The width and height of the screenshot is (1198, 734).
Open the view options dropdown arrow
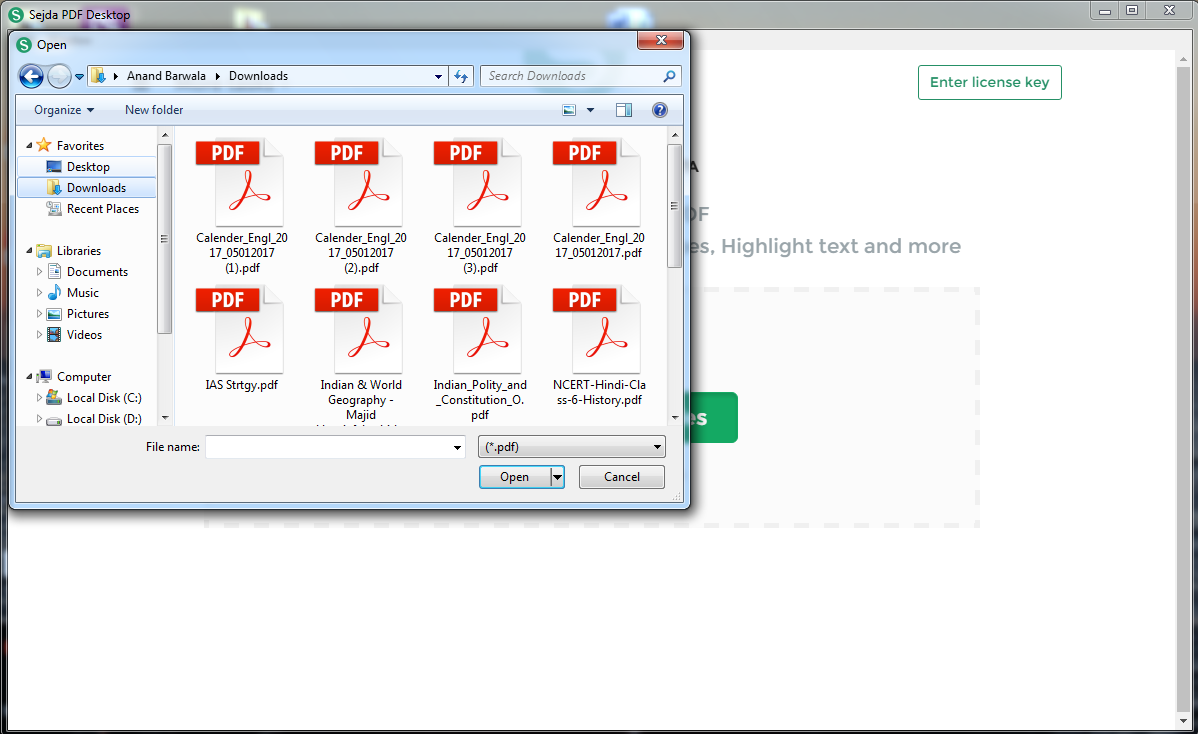(x=590, y=110)
